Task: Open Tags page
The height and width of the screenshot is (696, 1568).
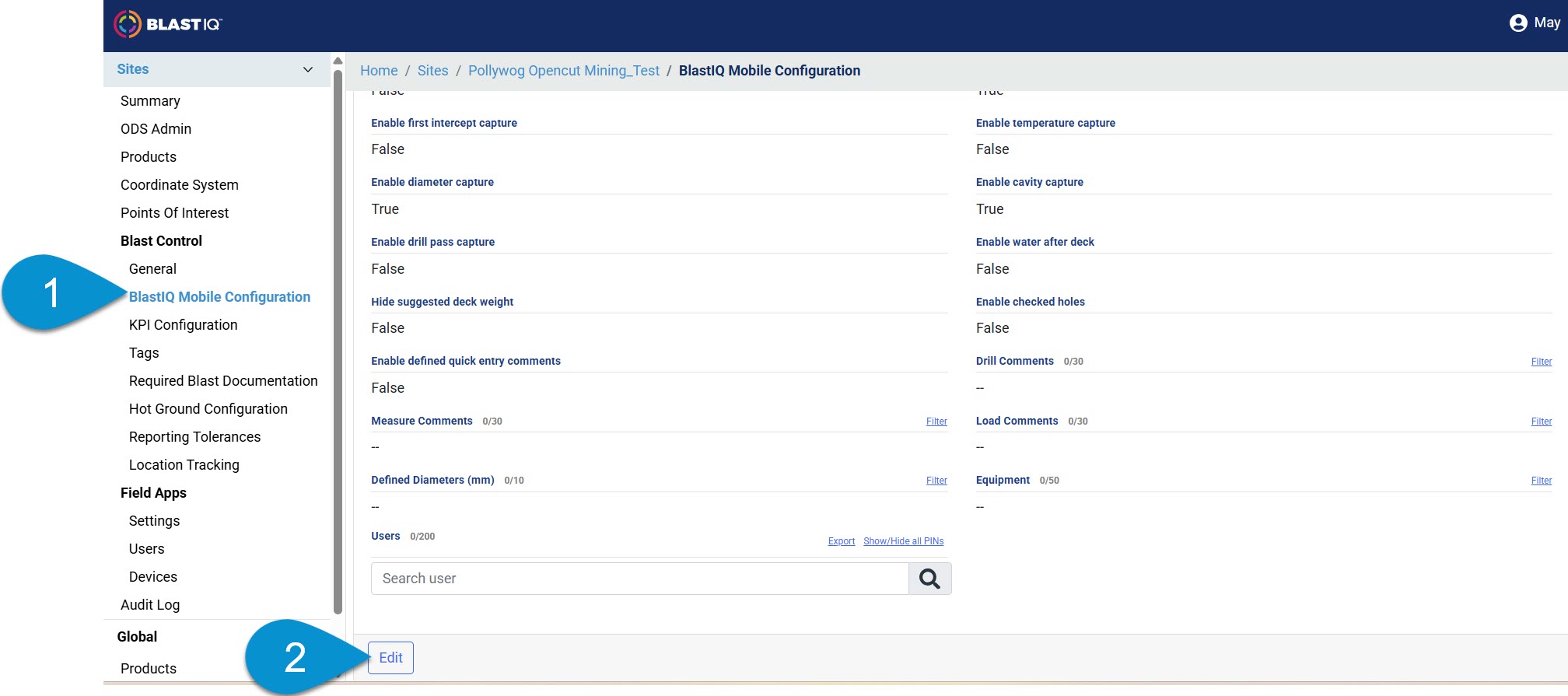Action: [x=144, y=353]
